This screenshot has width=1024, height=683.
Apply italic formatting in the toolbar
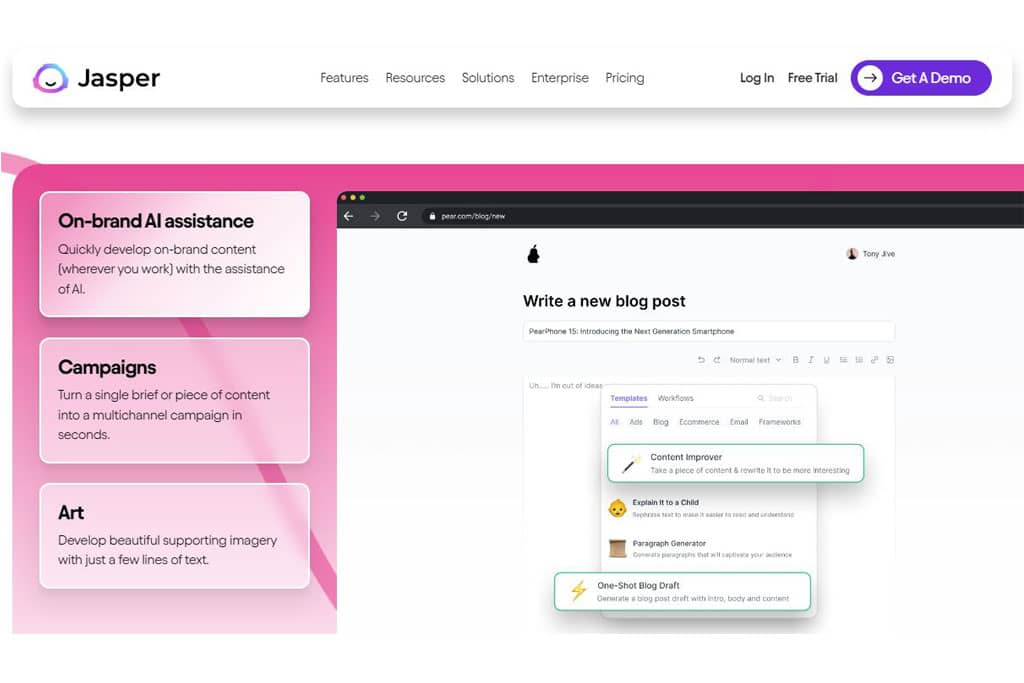click(810, 359)
